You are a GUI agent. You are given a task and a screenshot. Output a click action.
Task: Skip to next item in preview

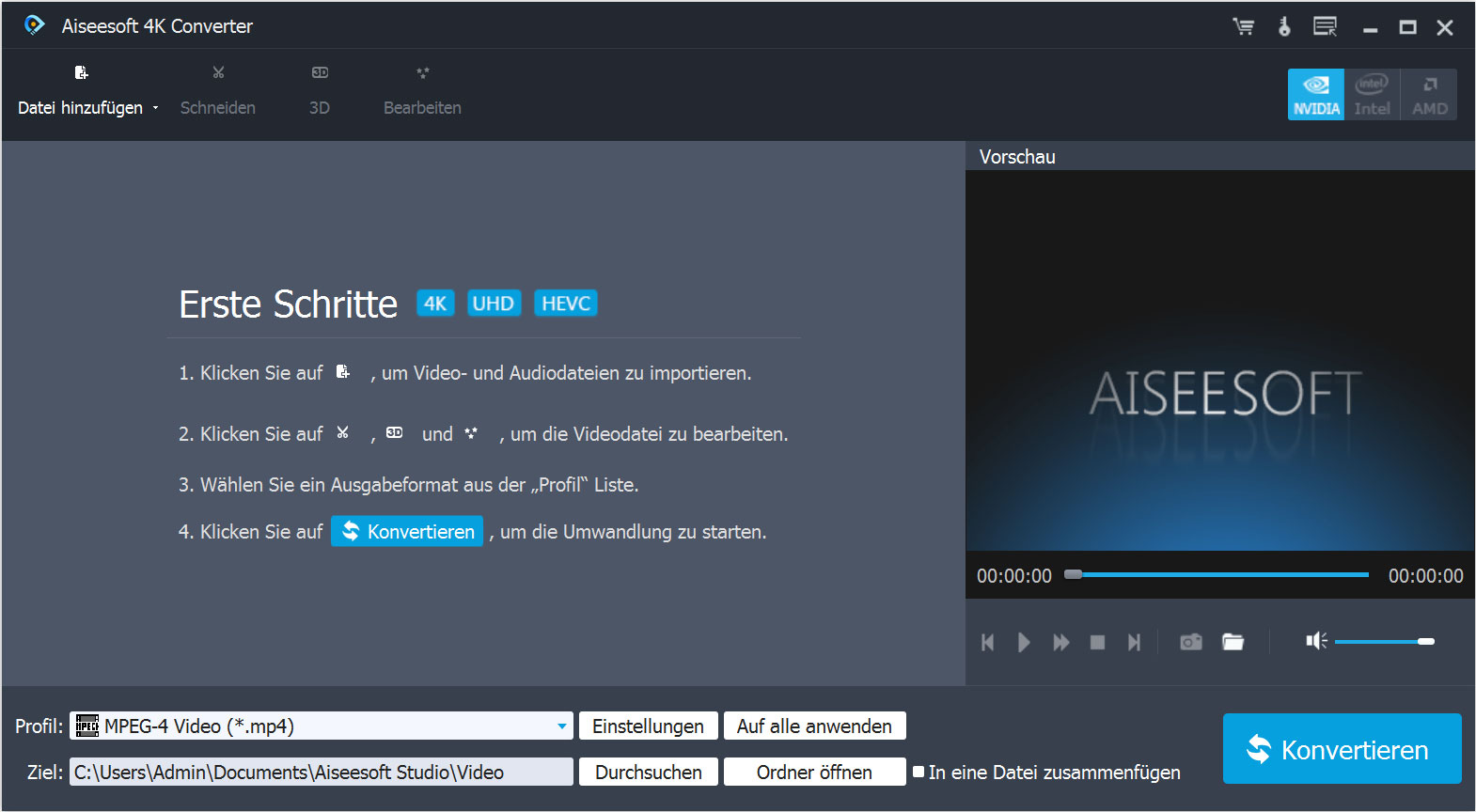[1134, 642]
